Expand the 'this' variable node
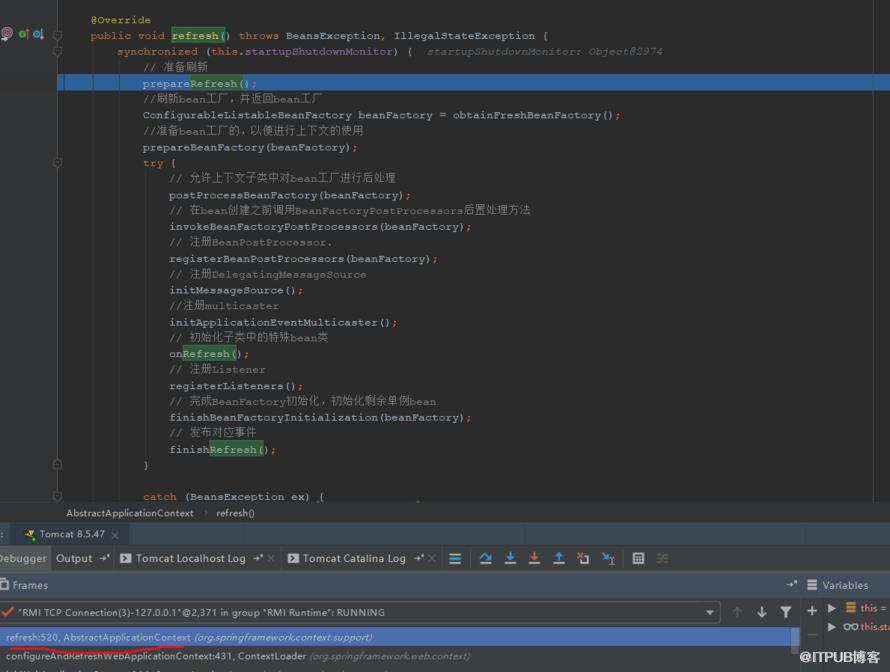 [x=832, y=608]
